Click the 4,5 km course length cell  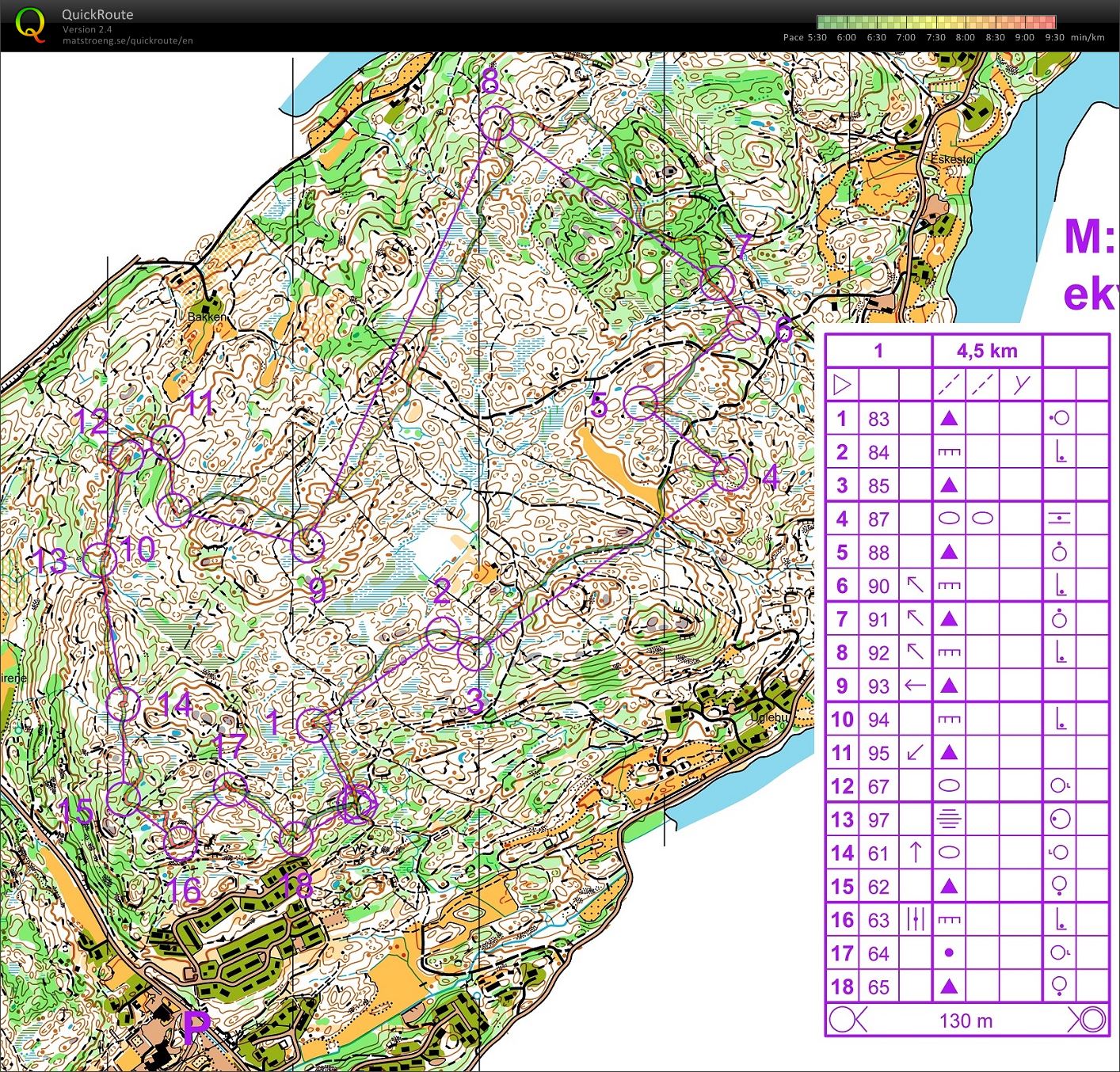pos(987,351)
